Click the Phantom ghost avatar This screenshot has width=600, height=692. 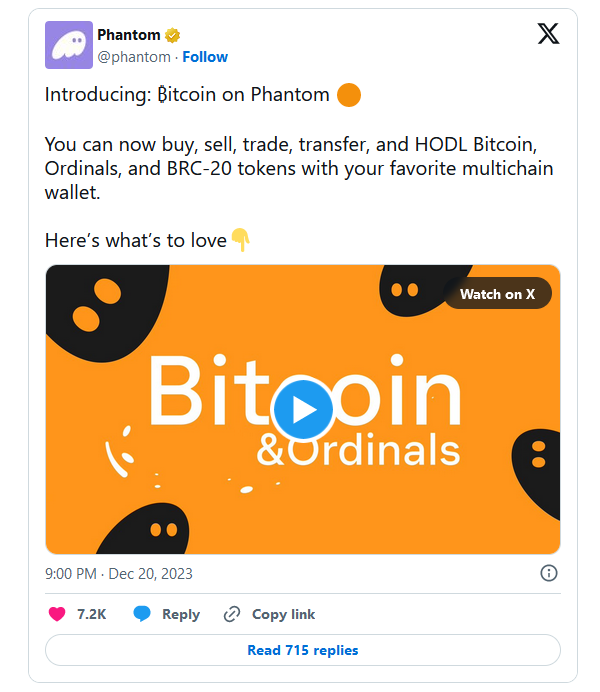point(69,45)
